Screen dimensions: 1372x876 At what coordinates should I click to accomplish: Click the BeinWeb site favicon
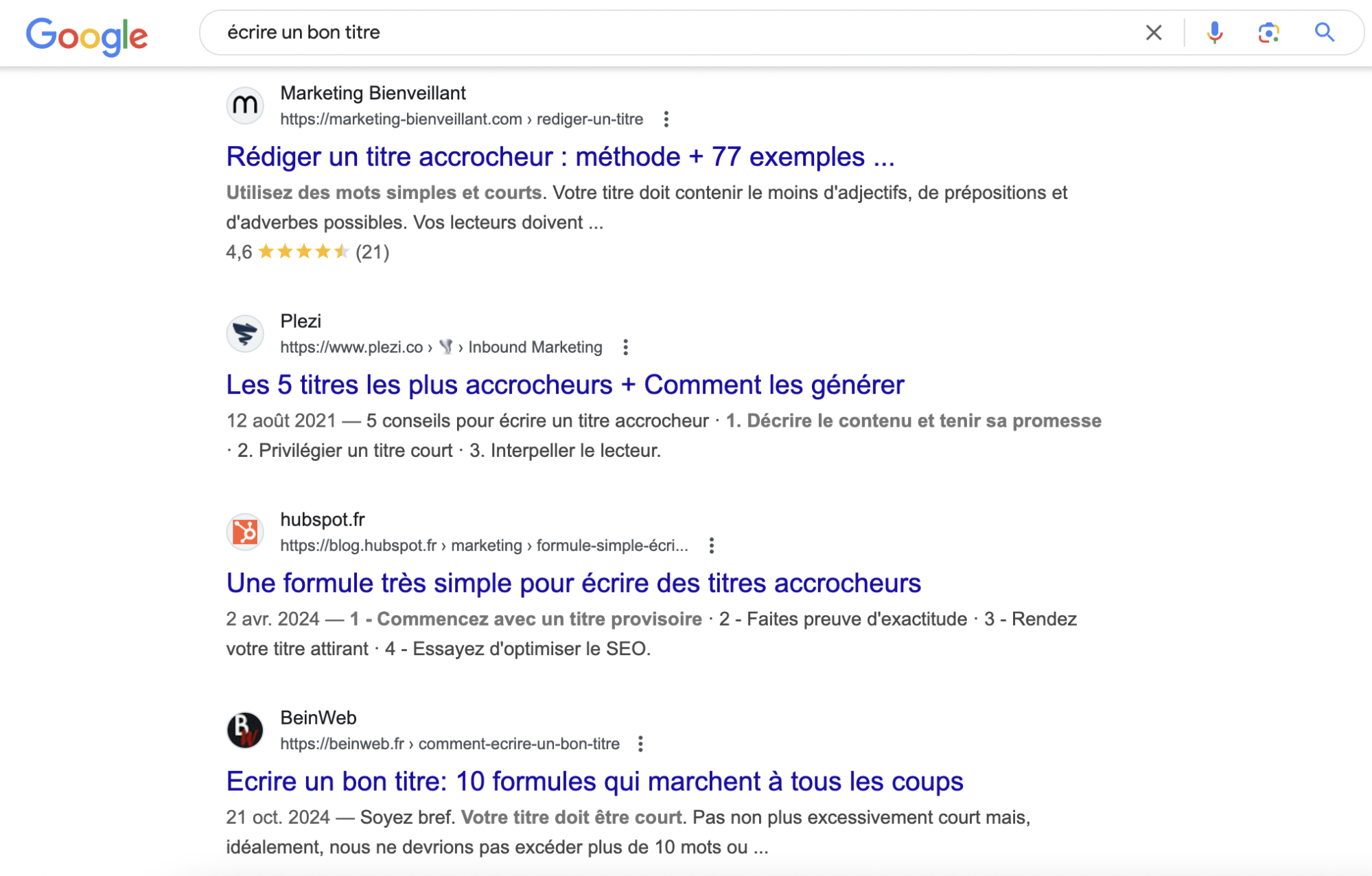coord(245,731)
